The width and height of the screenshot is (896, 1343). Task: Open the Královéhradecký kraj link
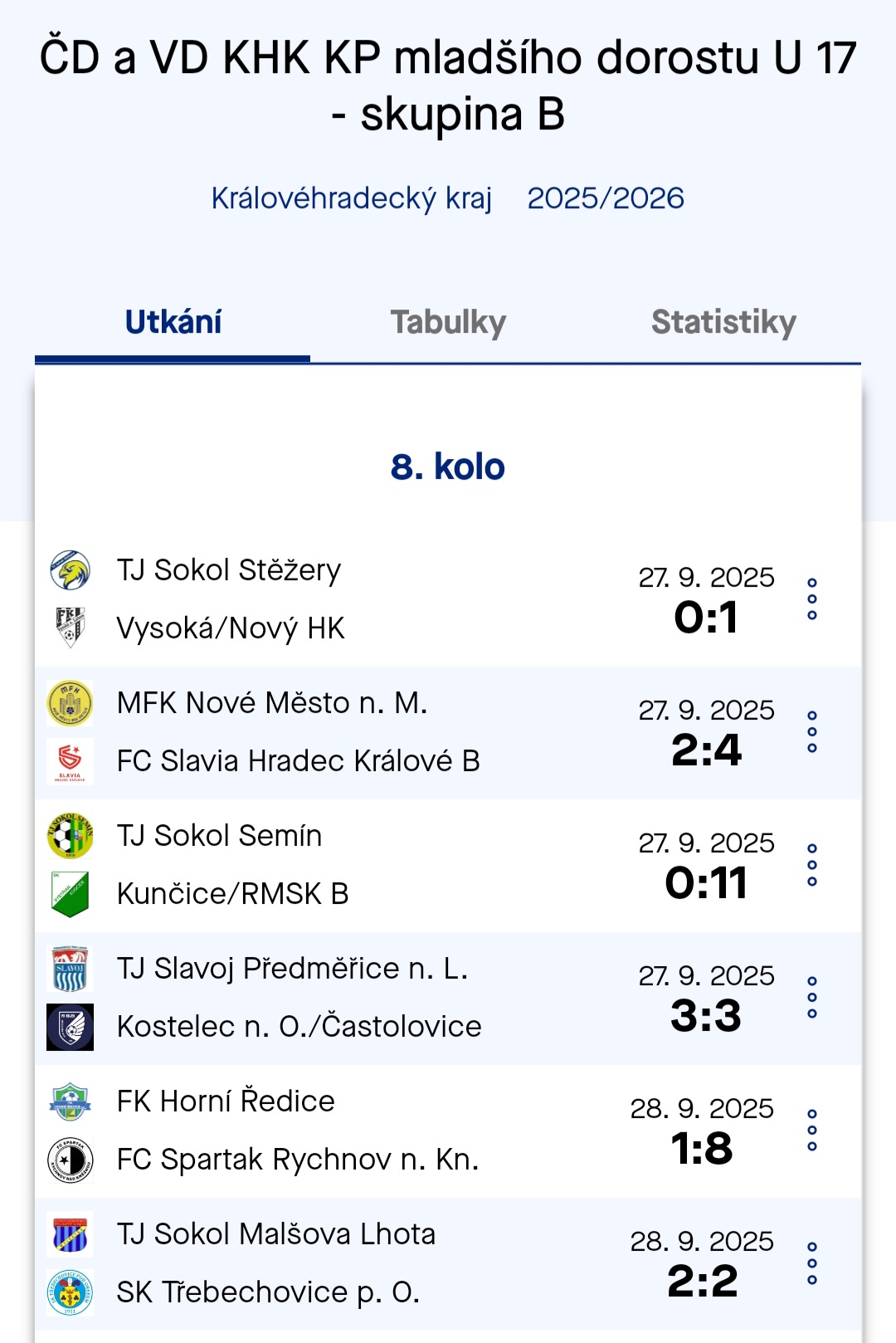coord(352,198)
